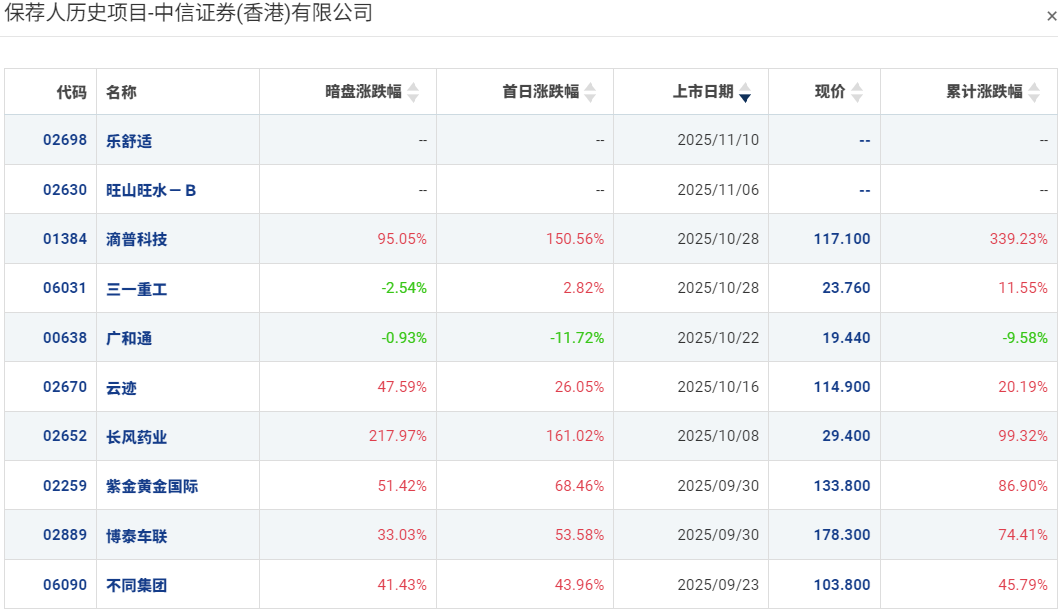Sort by 现价 column arrows

click(x=857, y=92)
